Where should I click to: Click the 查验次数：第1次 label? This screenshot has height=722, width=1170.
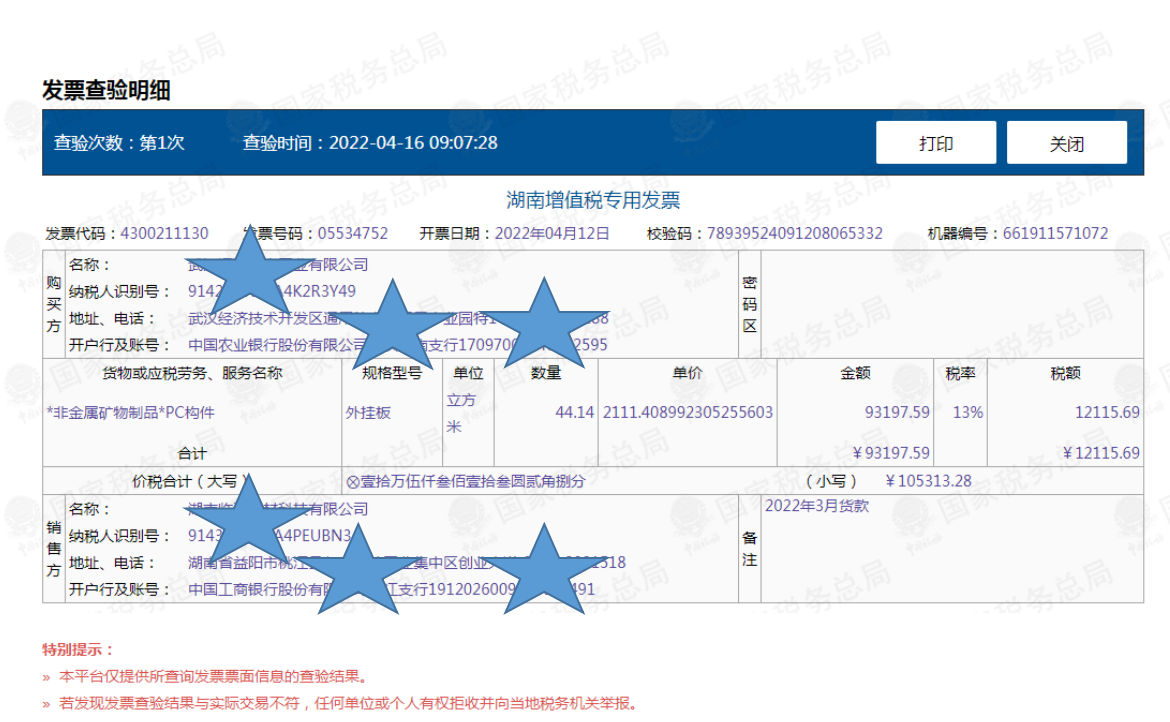pos(119,143)
